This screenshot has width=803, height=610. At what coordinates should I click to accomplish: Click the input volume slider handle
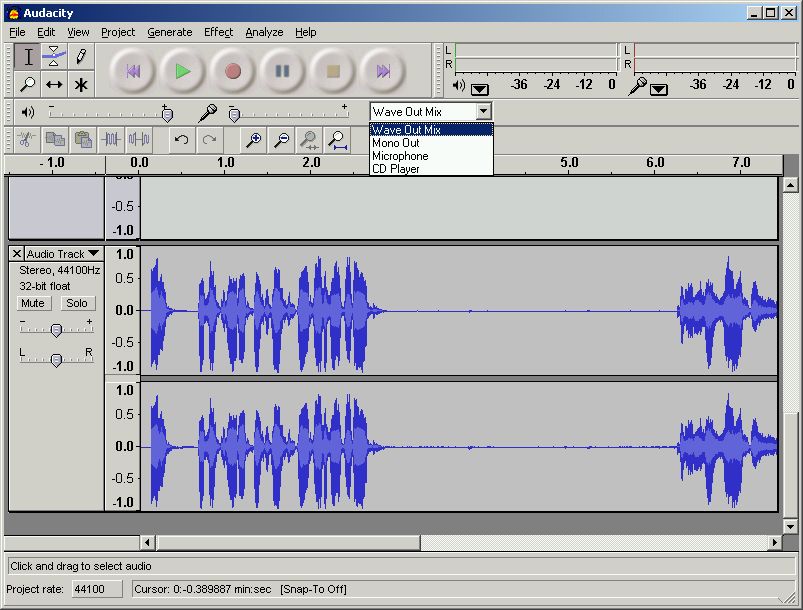[x=234, y=114]
